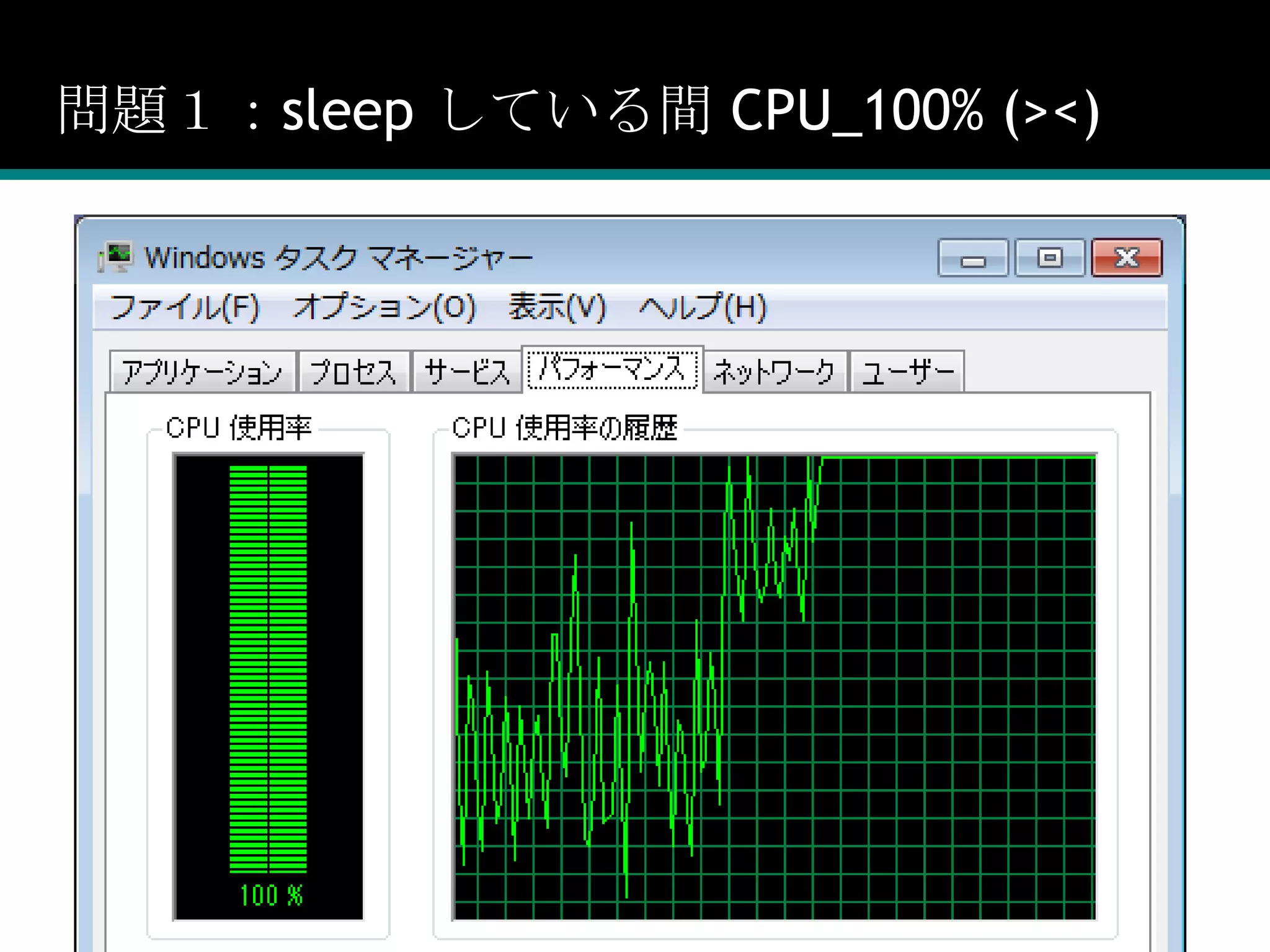Close the Task Manager window

1127,258
